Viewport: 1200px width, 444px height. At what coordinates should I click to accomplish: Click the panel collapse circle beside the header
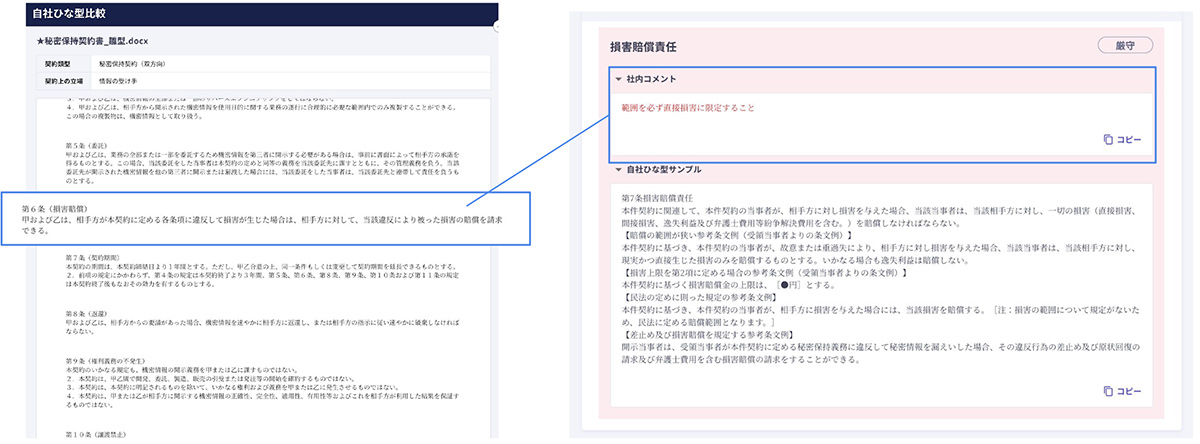click(x=497, y=29)
